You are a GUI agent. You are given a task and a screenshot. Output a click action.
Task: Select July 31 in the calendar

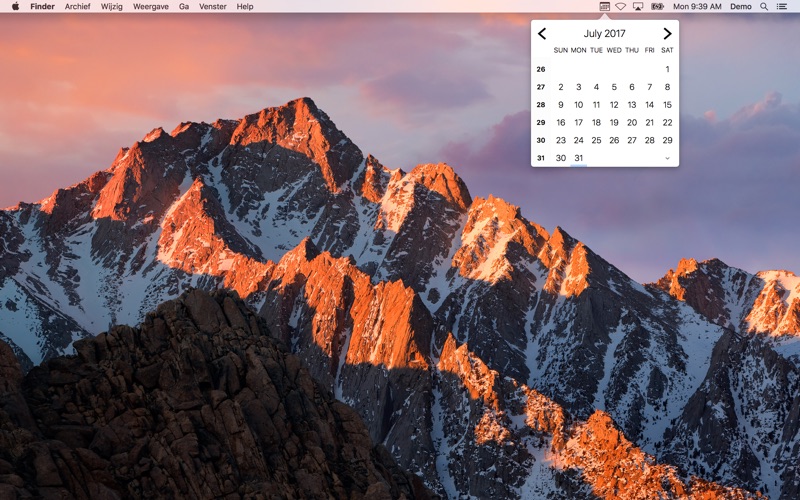point(578,158)
